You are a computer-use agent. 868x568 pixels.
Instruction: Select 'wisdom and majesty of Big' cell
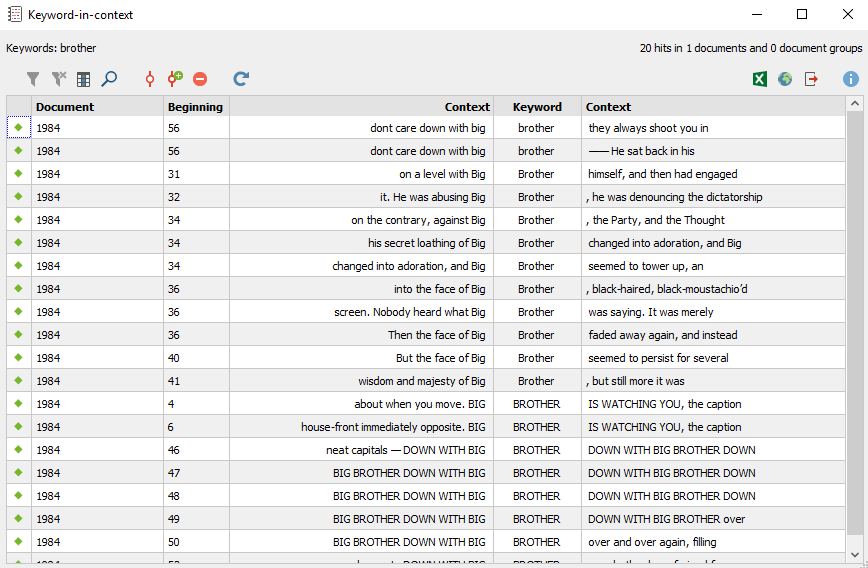pyautogui.click(x=361, y=380)
